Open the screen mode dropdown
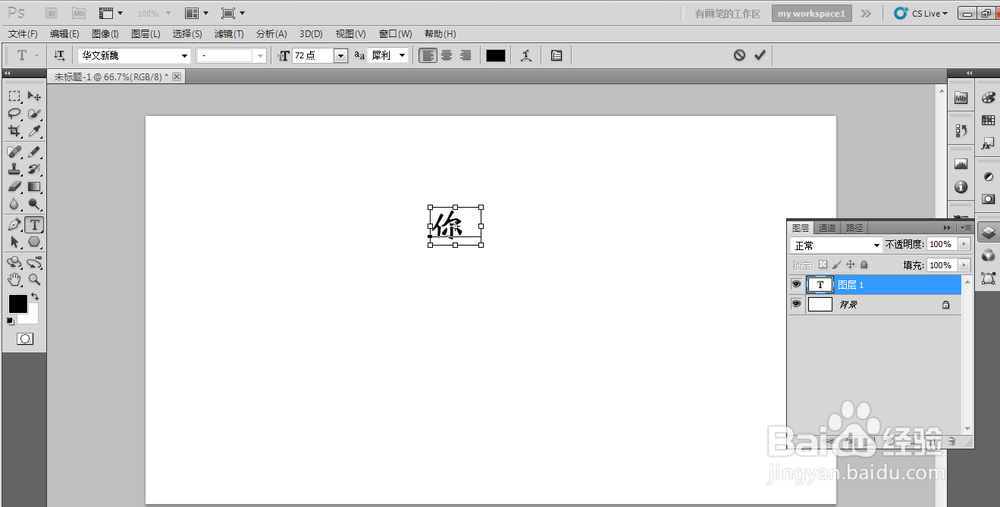 pos(233,13)
